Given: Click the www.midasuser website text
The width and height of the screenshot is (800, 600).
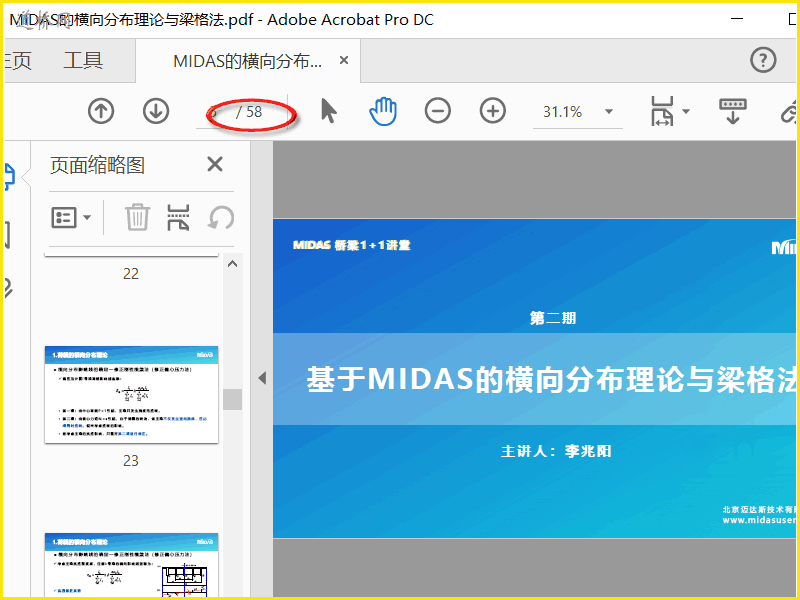Looking at the screenshot, I should 759,520.
